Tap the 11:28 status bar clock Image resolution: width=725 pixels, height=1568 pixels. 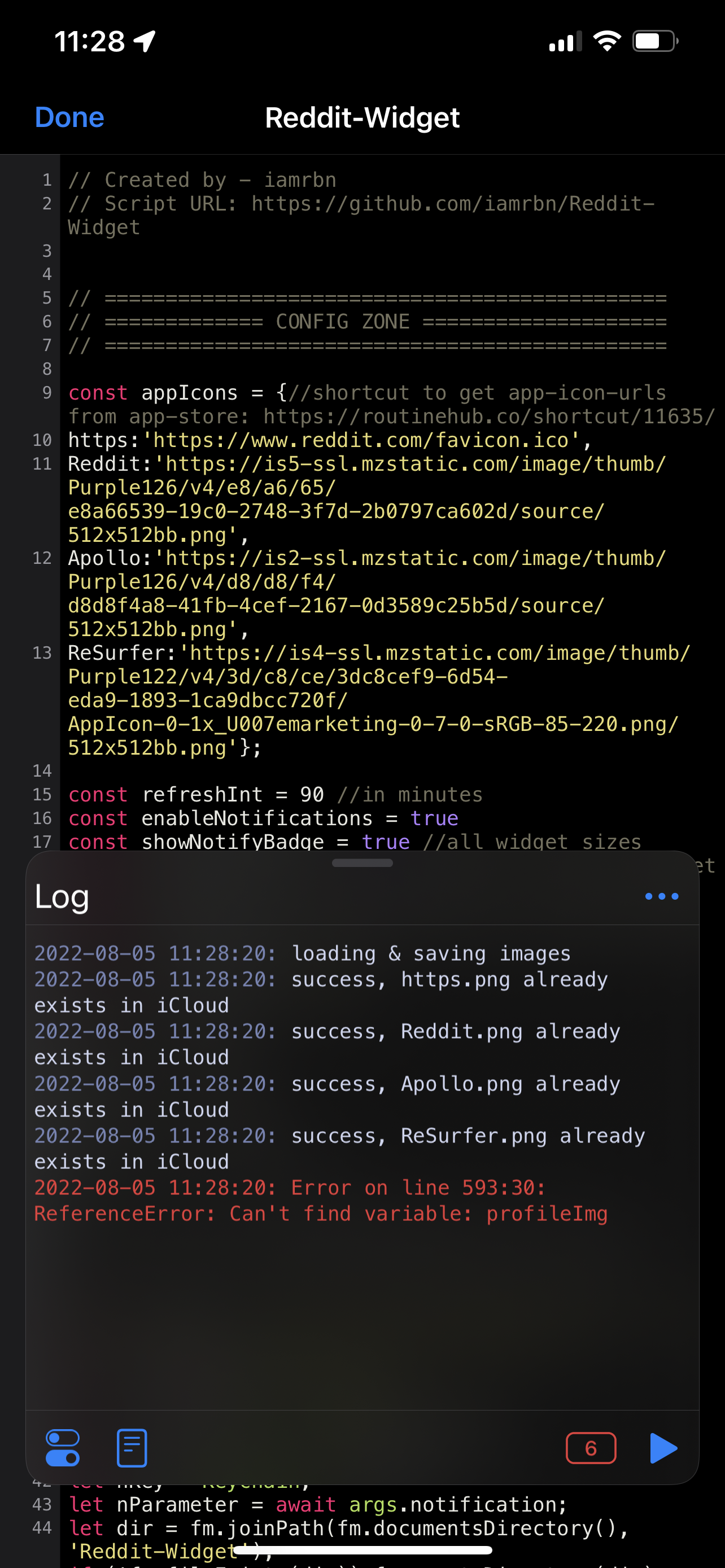tap(89, 41)
